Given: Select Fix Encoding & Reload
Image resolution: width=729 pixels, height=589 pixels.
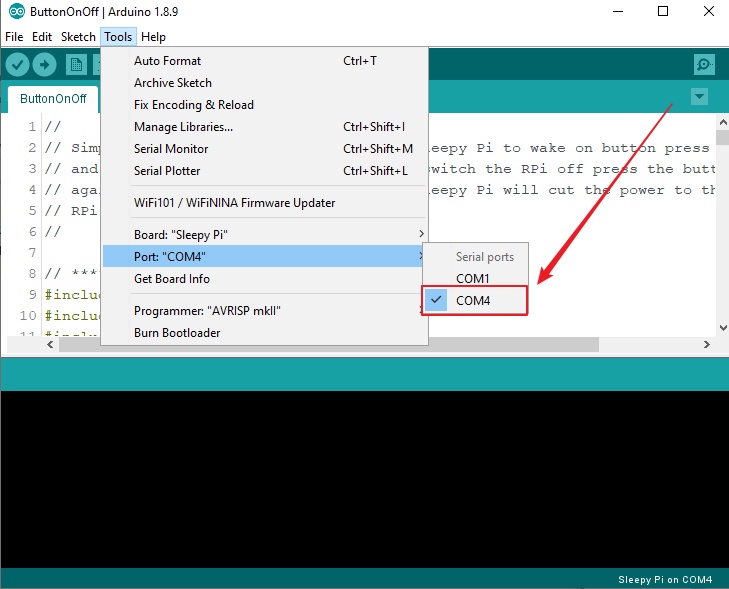Looking at the screenshot, I should click(x=265, y=105).
